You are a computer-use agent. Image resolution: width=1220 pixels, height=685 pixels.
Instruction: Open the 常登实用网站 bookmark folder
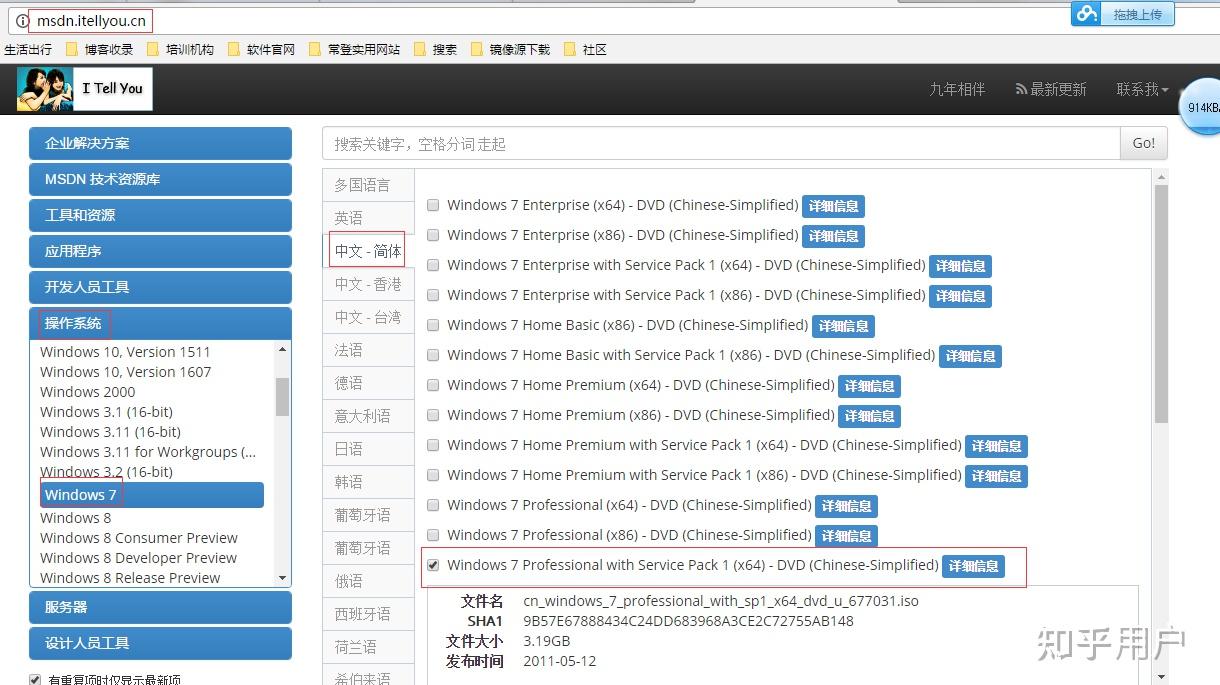pyautogui.click(x=354, y=49)
